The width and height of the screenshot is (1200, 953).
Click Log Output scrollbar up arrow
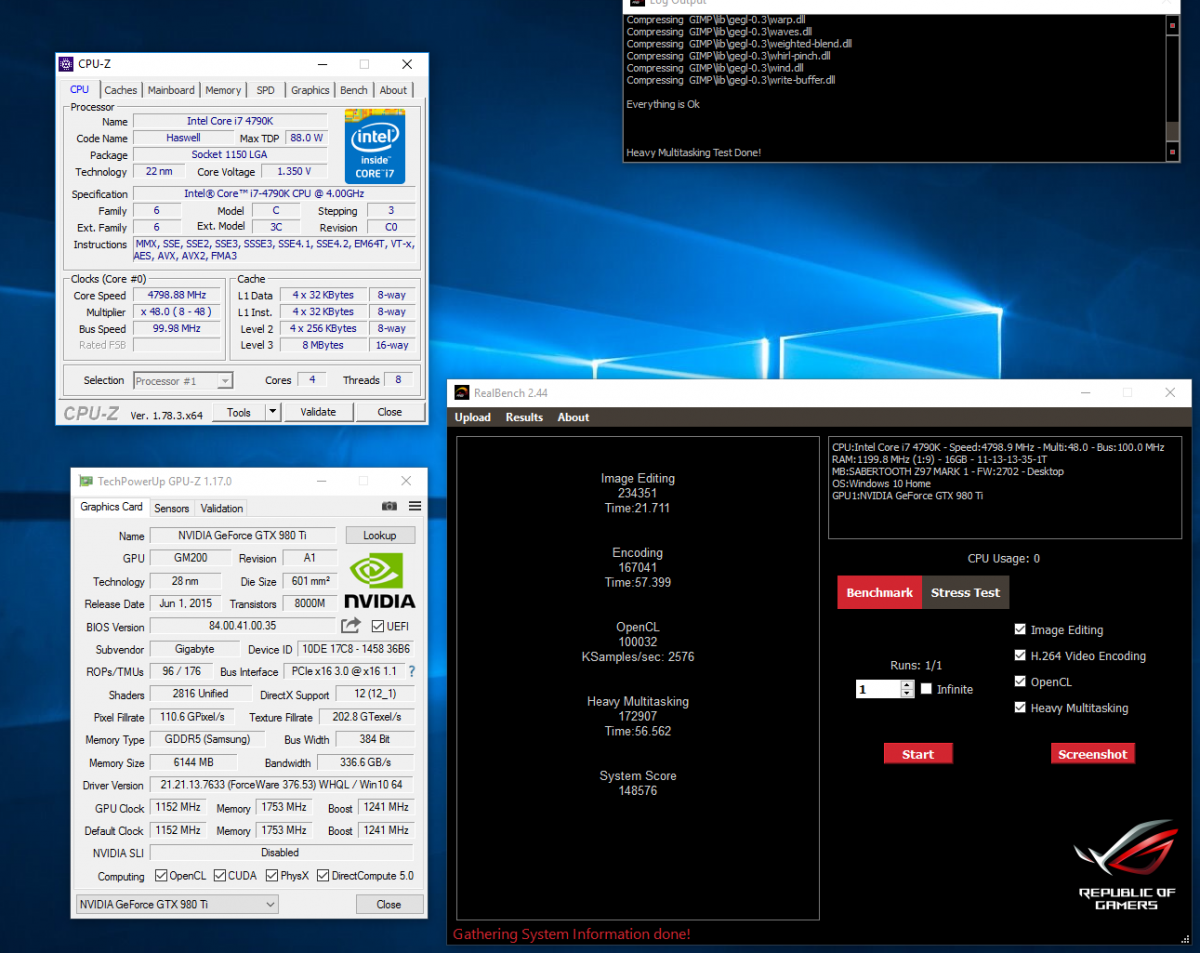[1173, 25]
